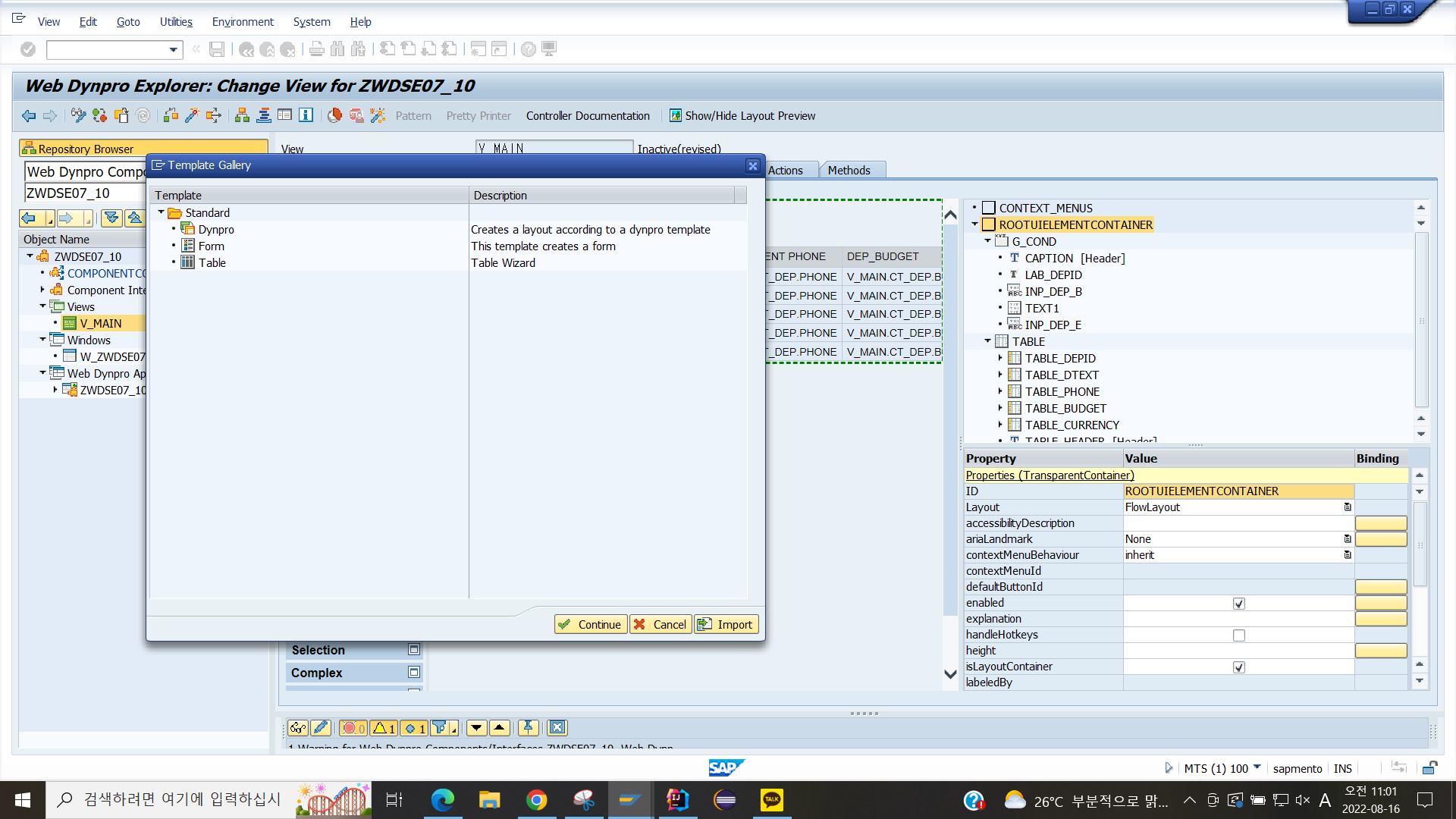
Task: Click the Continue button in Template Gallery
Action: [591, 624]
